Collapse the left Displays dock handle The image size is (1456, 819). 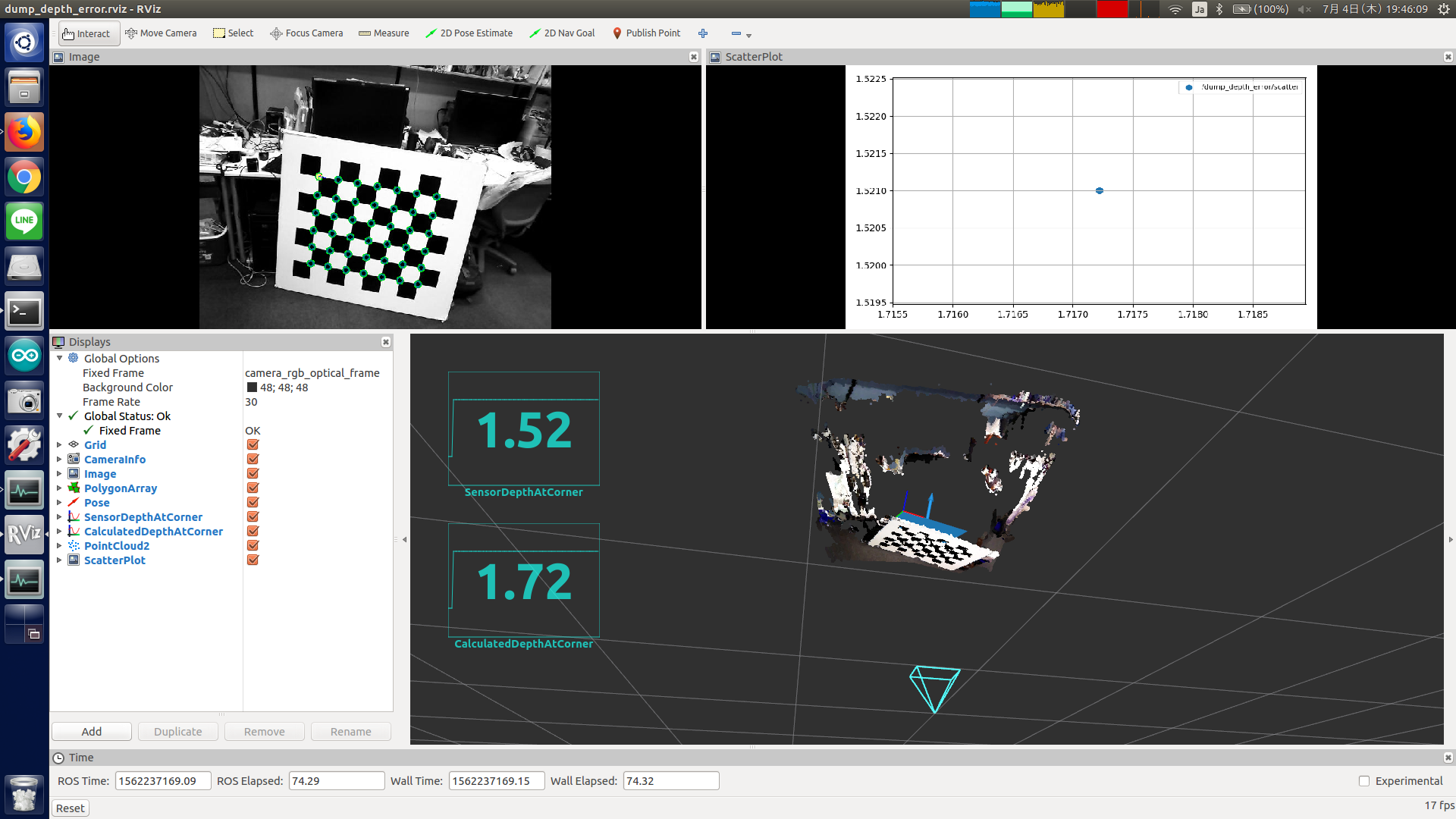[x=404, y=540]
